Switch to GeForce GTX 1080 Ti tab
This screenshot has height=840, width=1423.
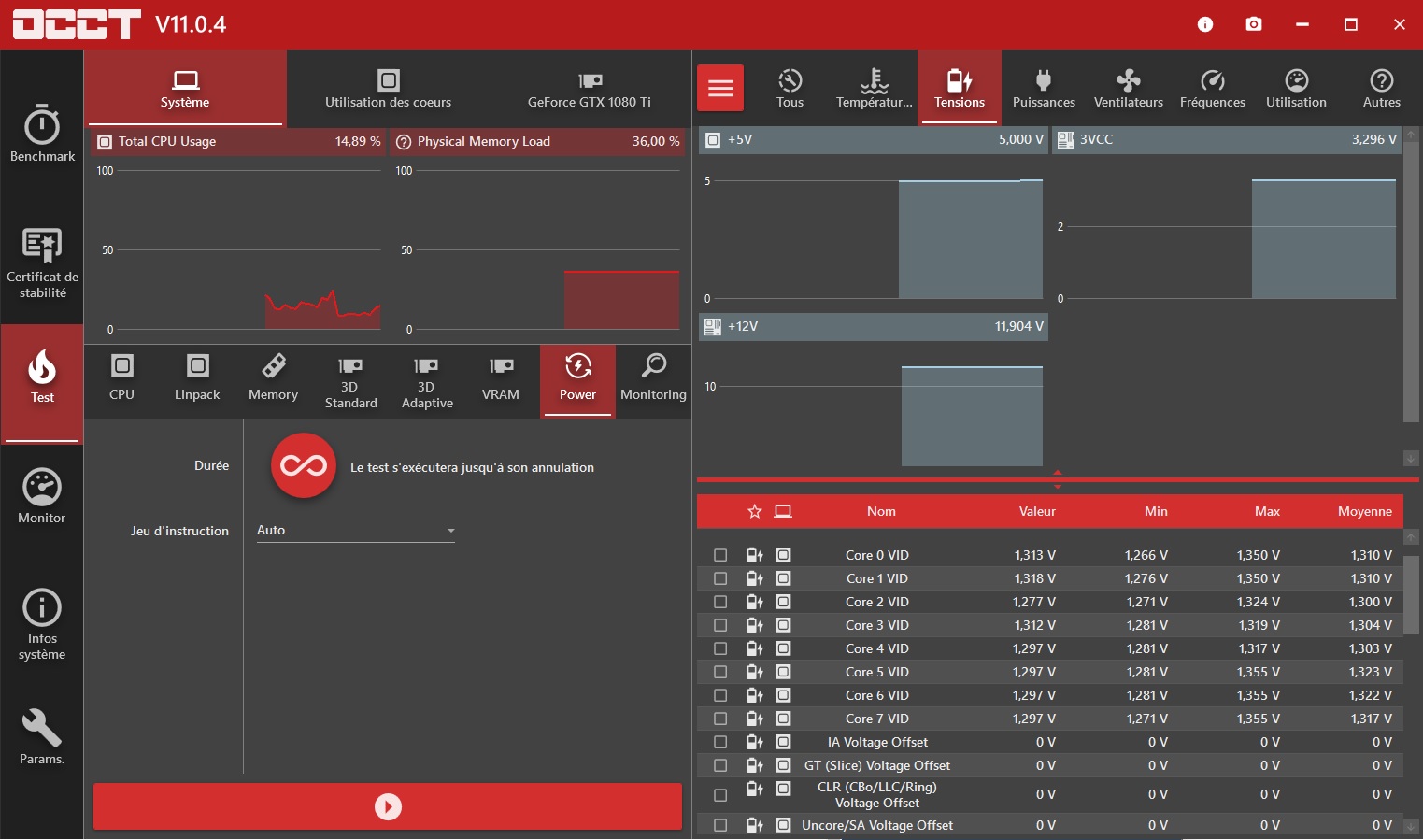coord(590,89)
